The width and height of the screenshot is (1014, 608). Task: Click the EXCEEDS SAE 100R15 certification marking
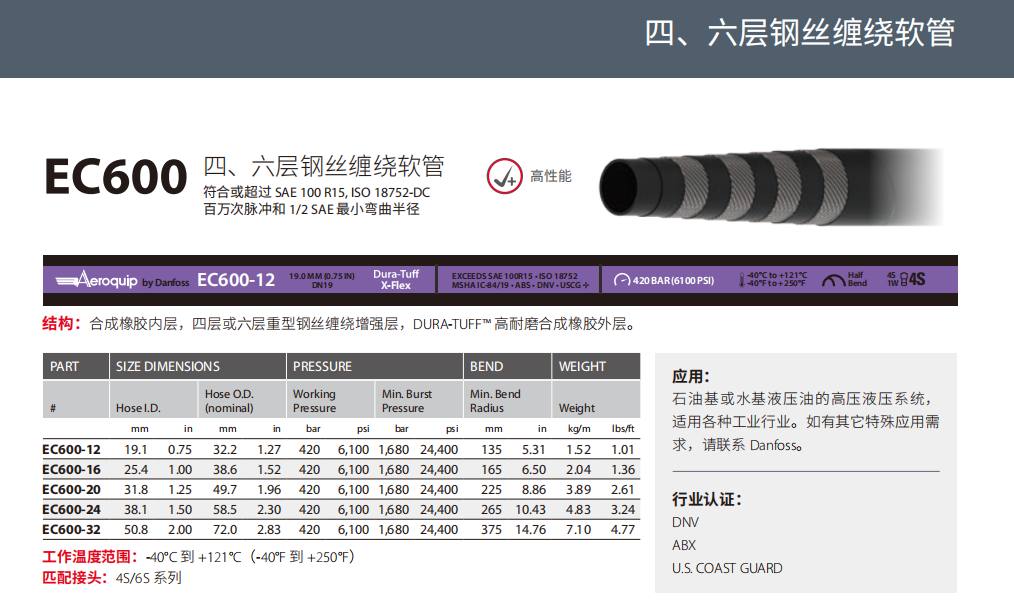coord(520,280)
